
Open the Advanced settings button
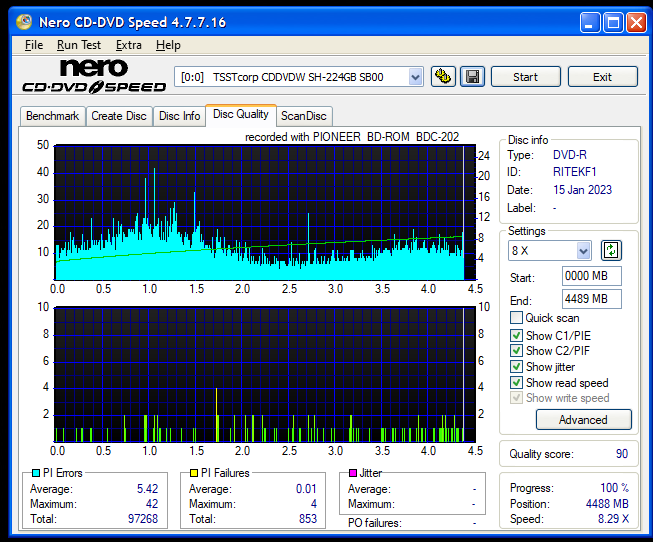(x=583, y=420)
